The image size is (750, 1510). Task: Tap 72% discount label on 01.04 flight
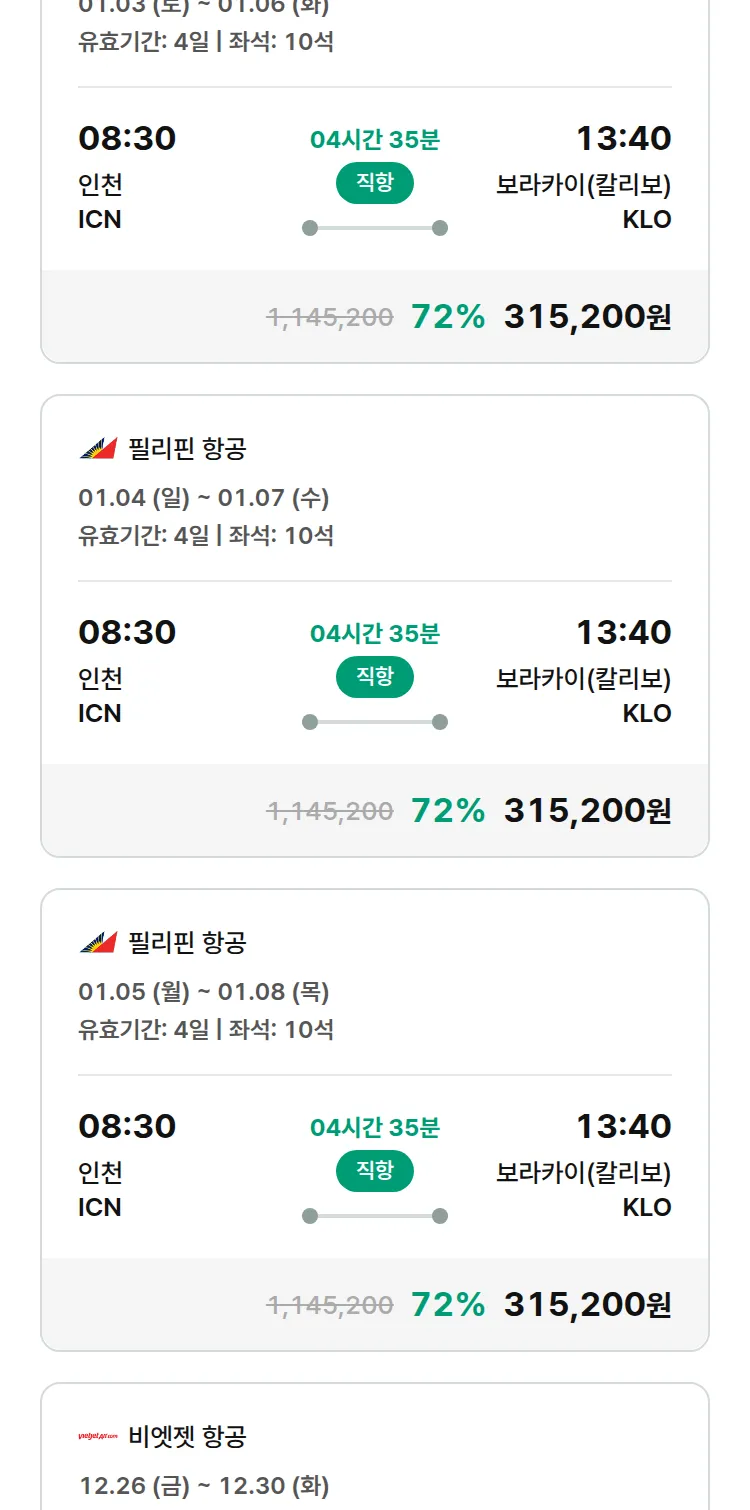[448, 810]
